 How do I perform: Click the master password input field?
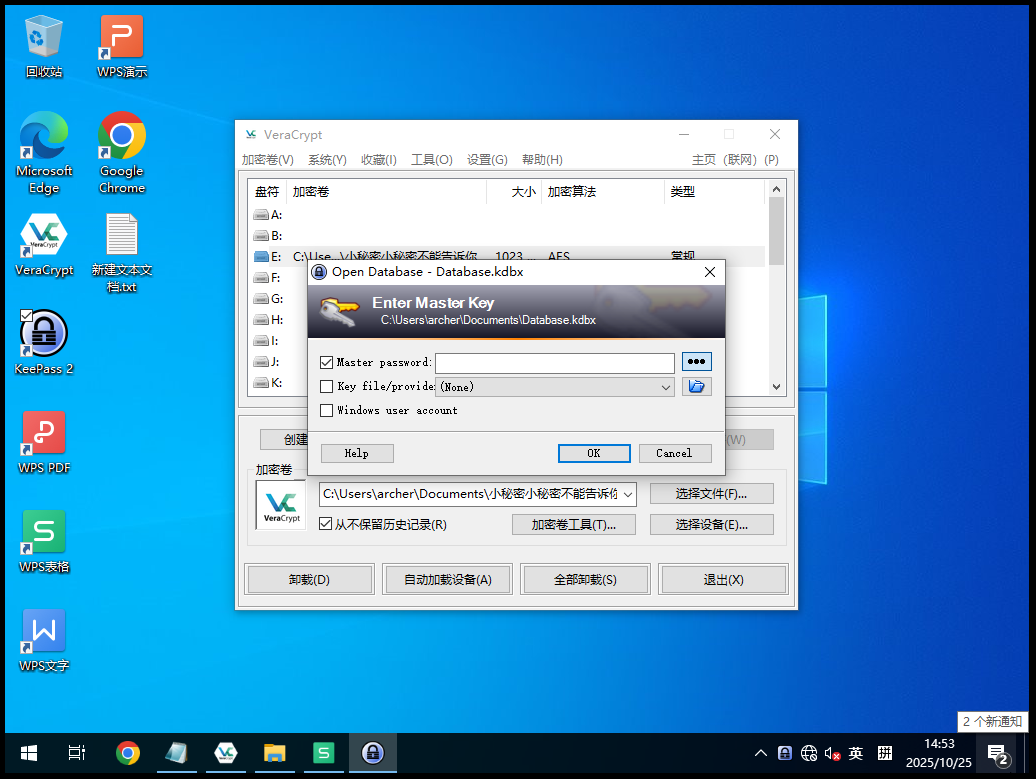tap(555, 363)
